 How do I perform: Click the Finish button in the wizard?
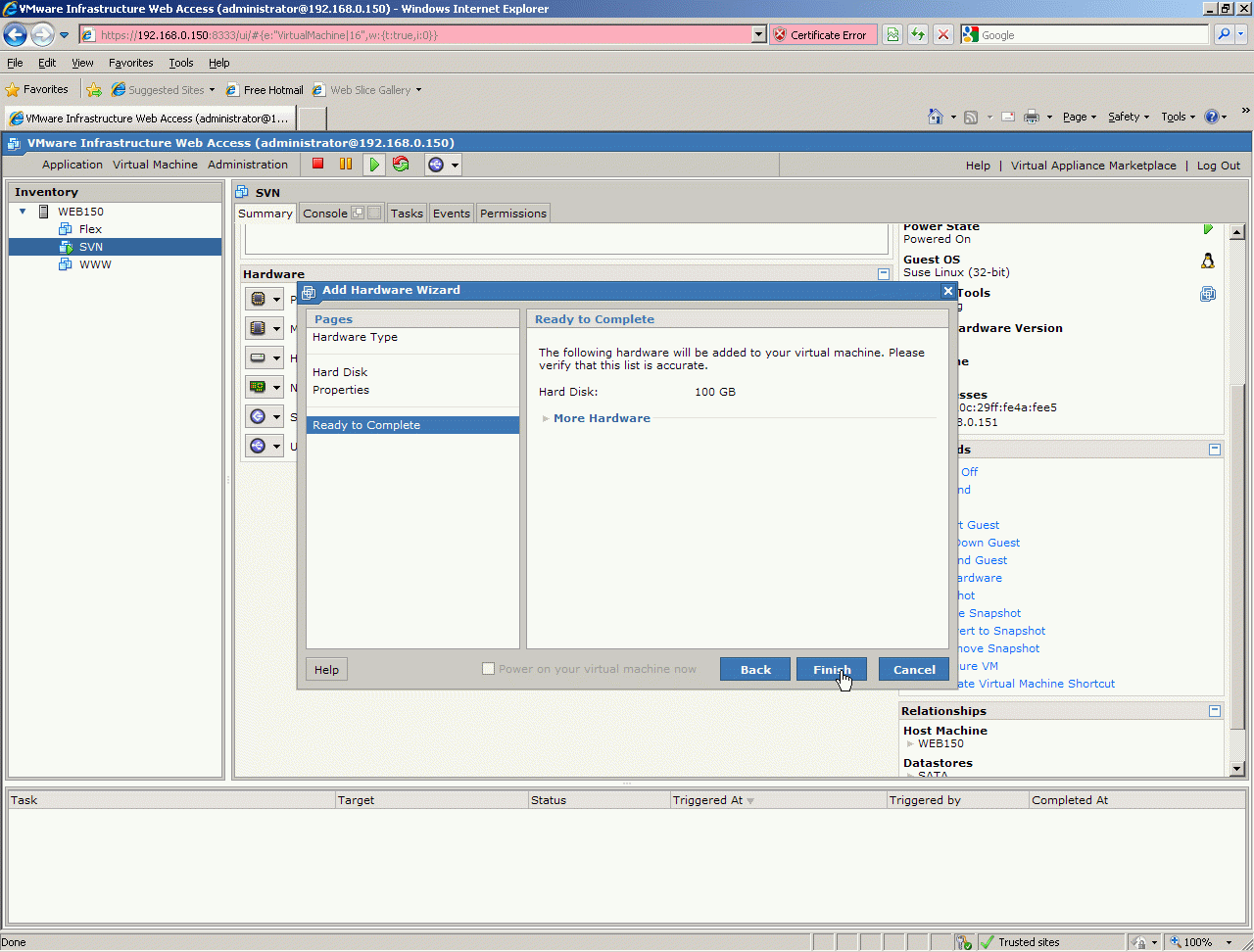[x=832, y=670]
